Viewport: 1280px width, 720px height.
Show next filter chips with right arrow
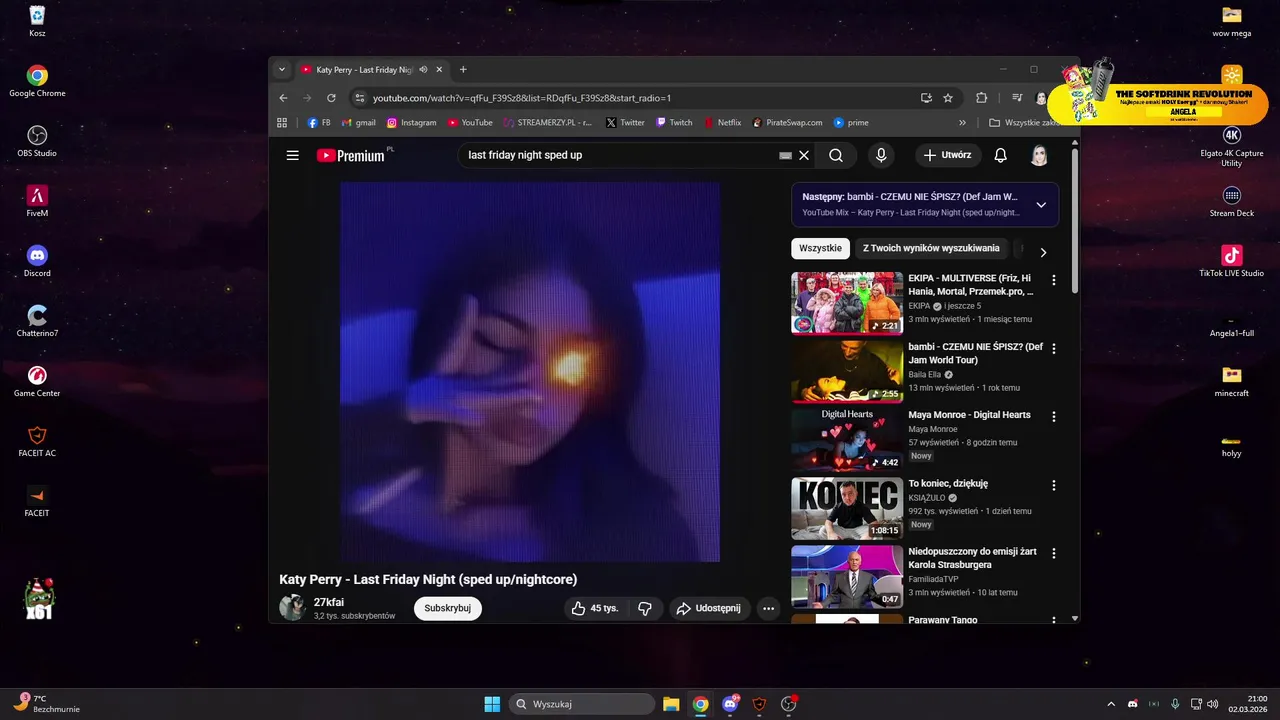[x=1043, y=252]
